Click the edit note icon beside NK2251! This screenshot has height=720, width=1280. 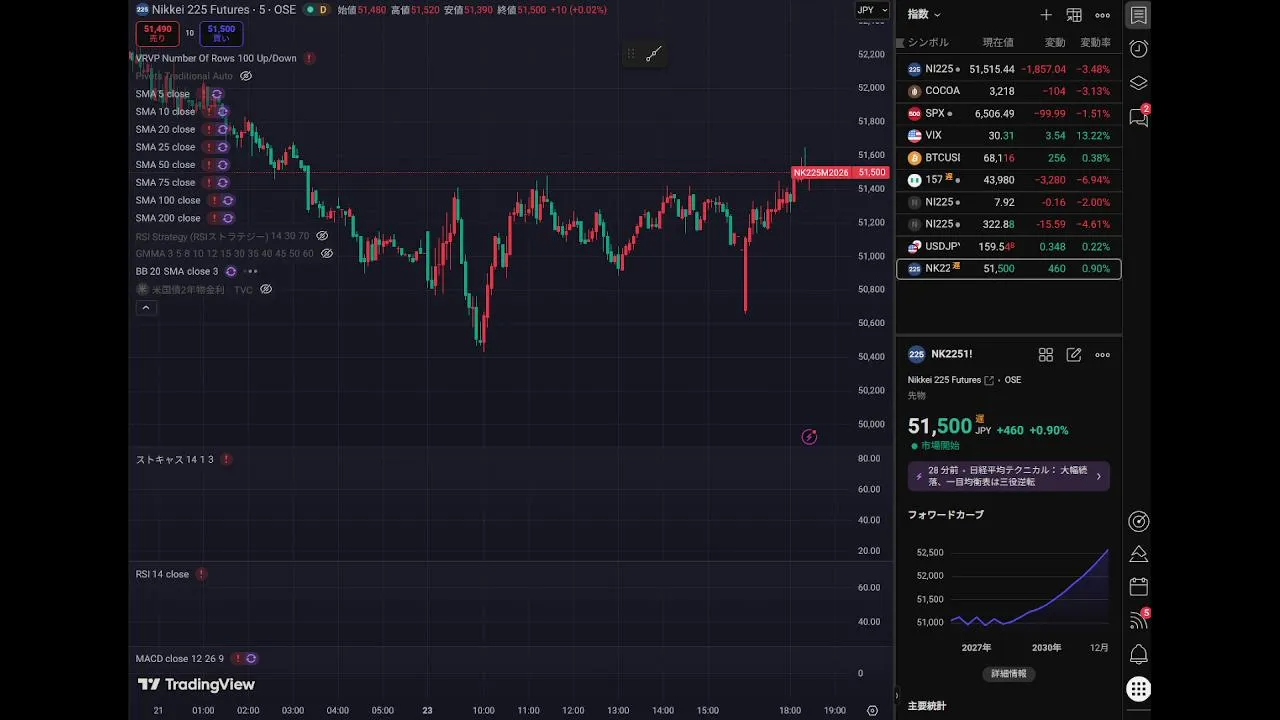(1074, 355)
